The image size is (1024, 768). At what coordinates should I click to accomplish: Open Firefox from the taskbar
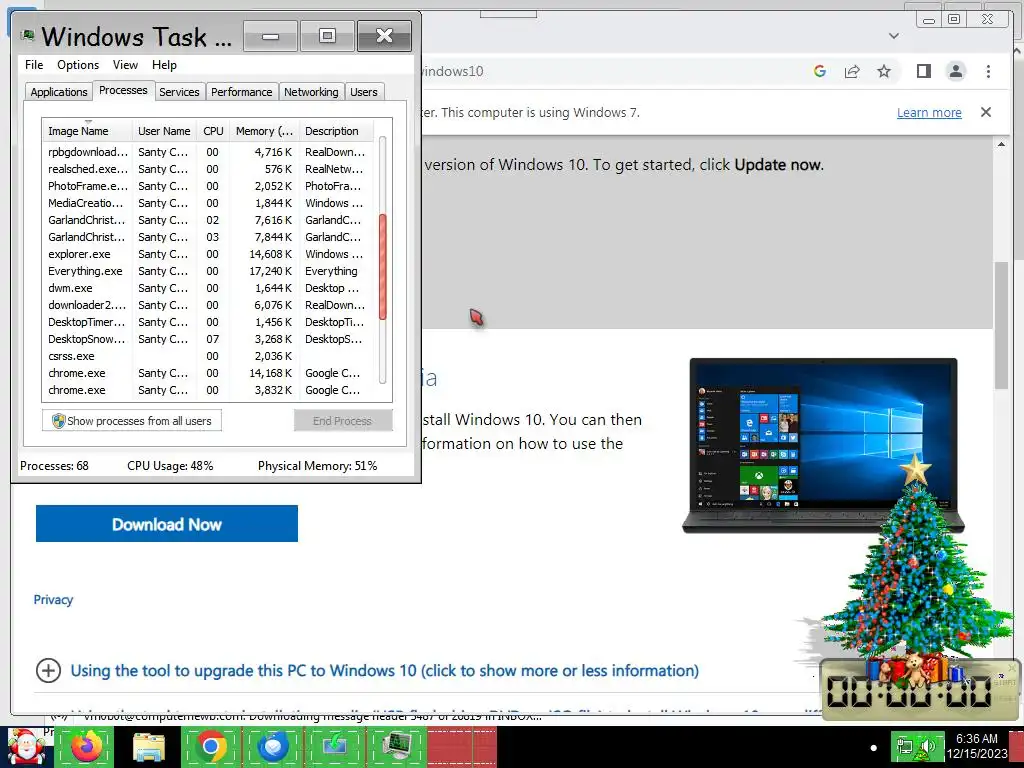point(87,746)
